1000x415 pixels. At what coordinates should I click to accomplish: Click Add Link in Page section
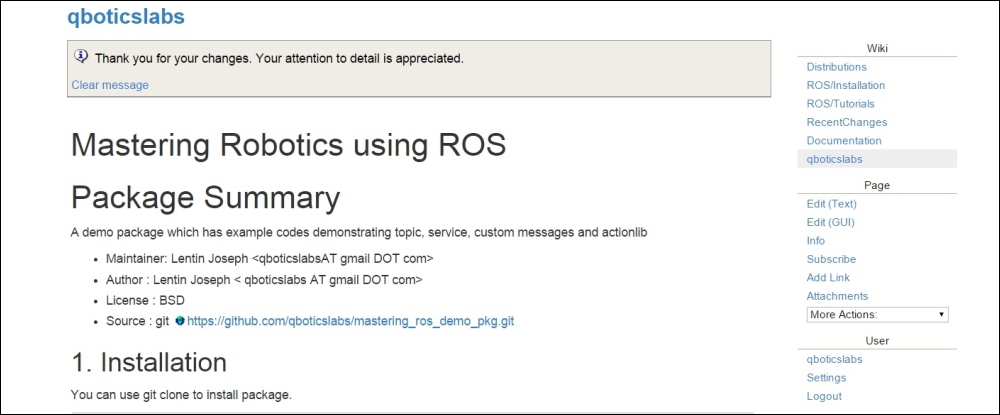tap(828, 278)
